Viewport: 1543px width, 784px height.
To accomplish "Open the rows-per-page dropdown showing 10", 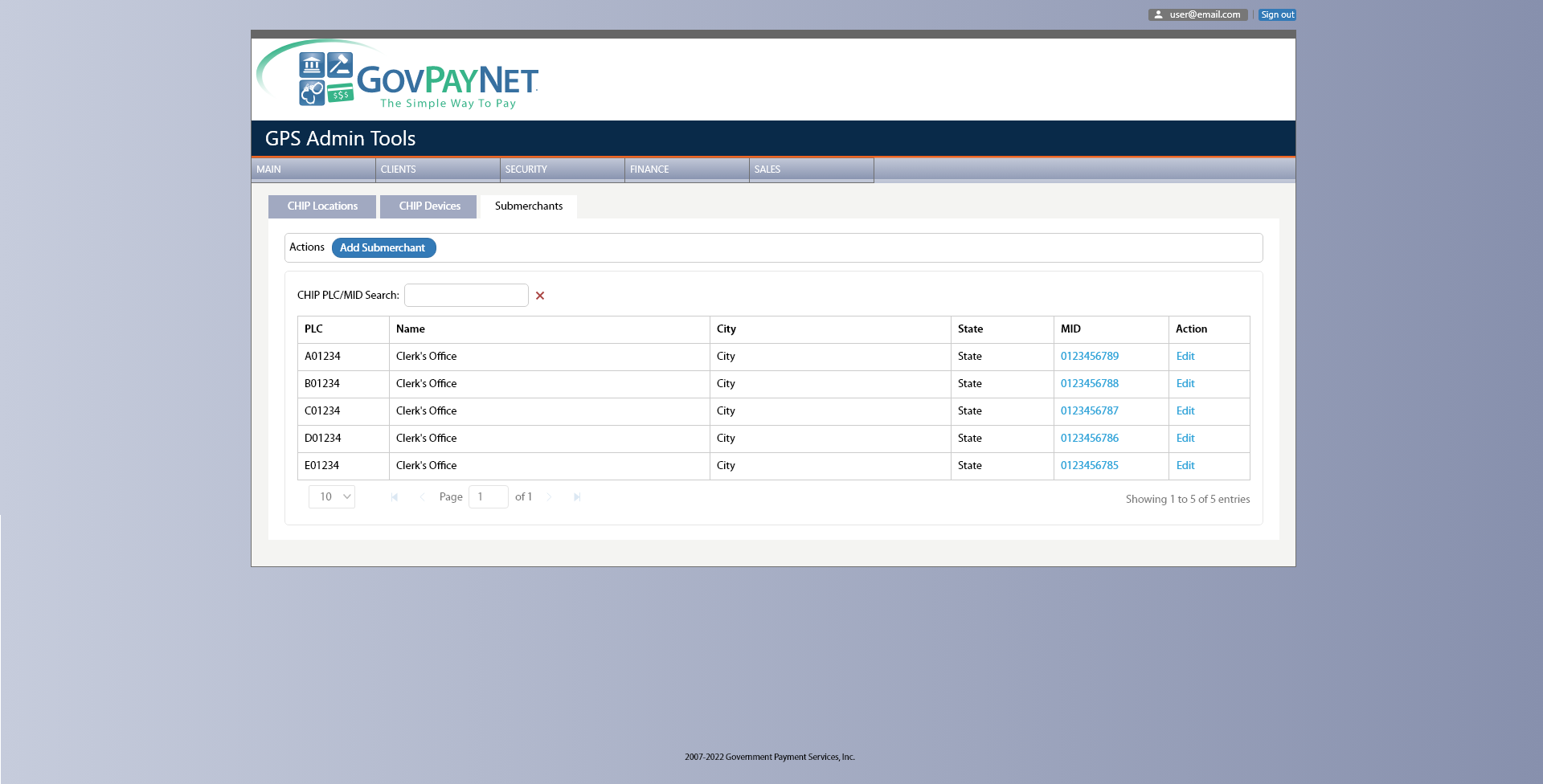I will click(332, 497).
